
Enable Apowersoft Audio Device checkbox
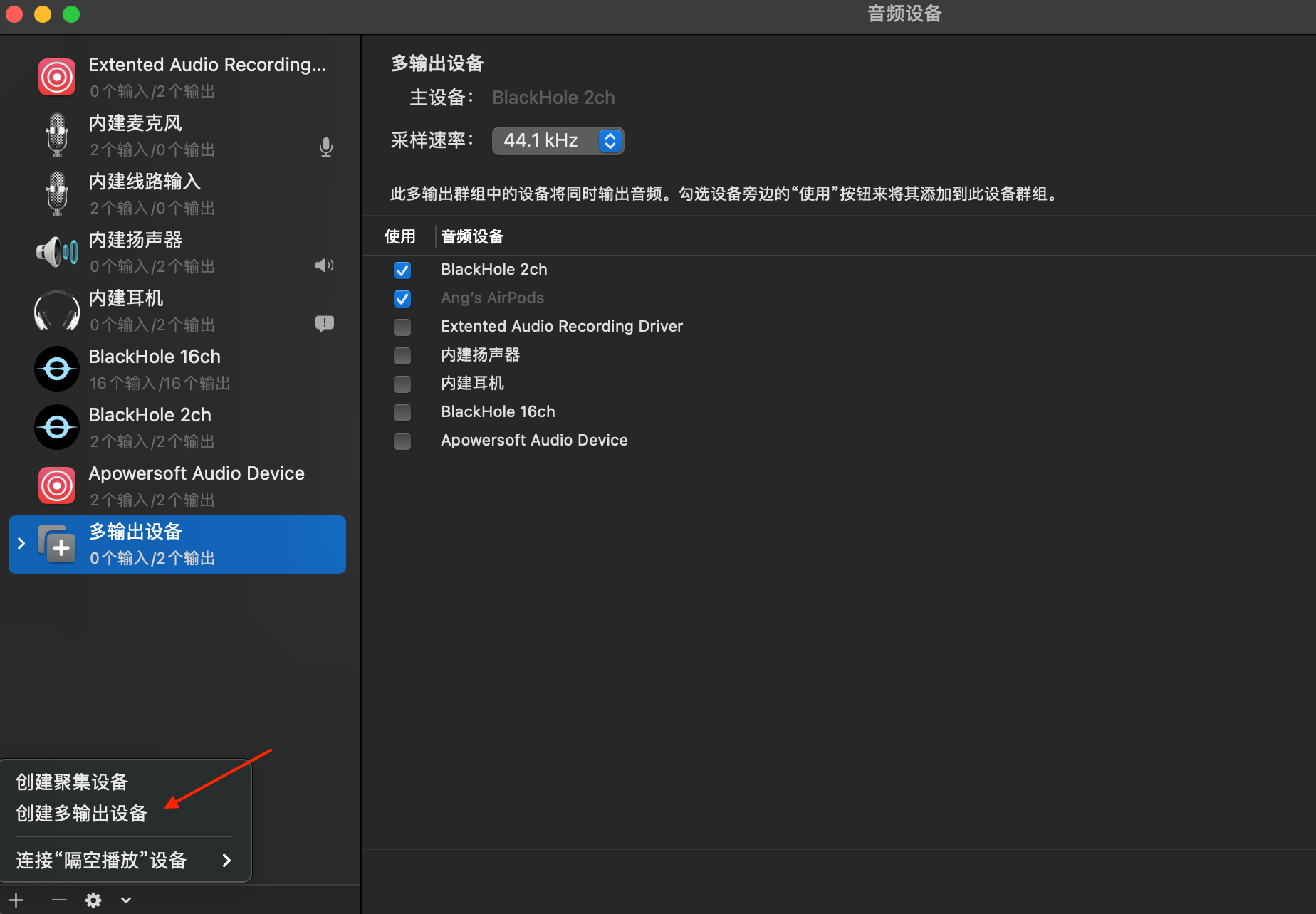coord(402,441)
